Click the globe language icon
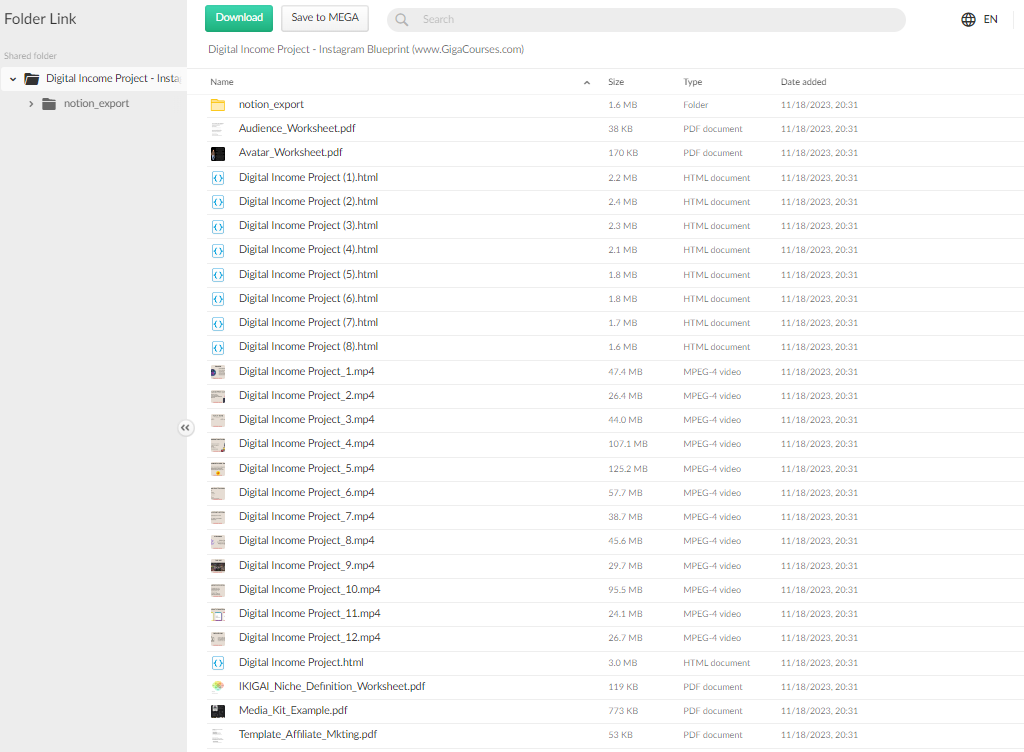The height and width of the screenshot is (752, 1024). pos(968,19)
